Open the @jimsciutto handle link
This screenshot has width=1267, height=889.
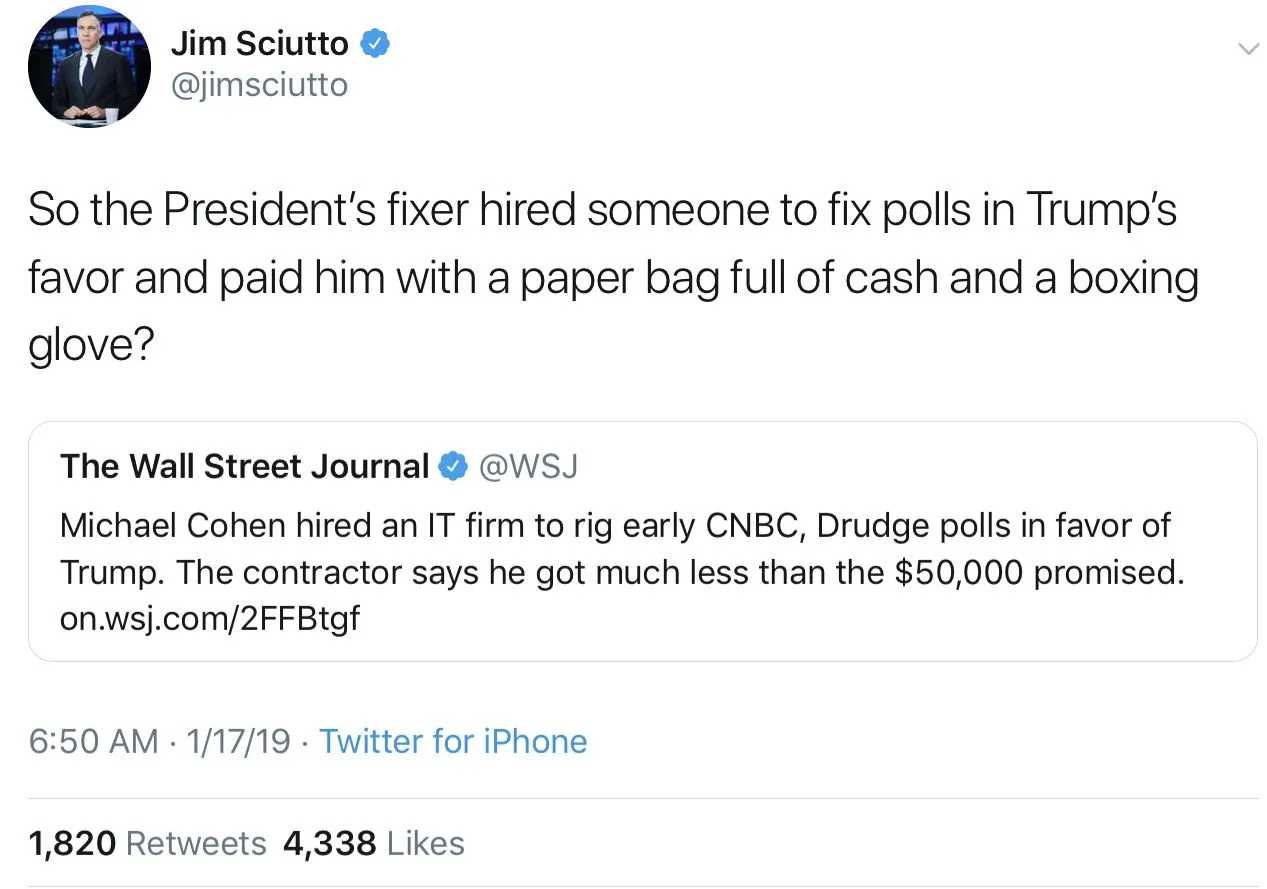pyautogui.click(x=259, y=86)
